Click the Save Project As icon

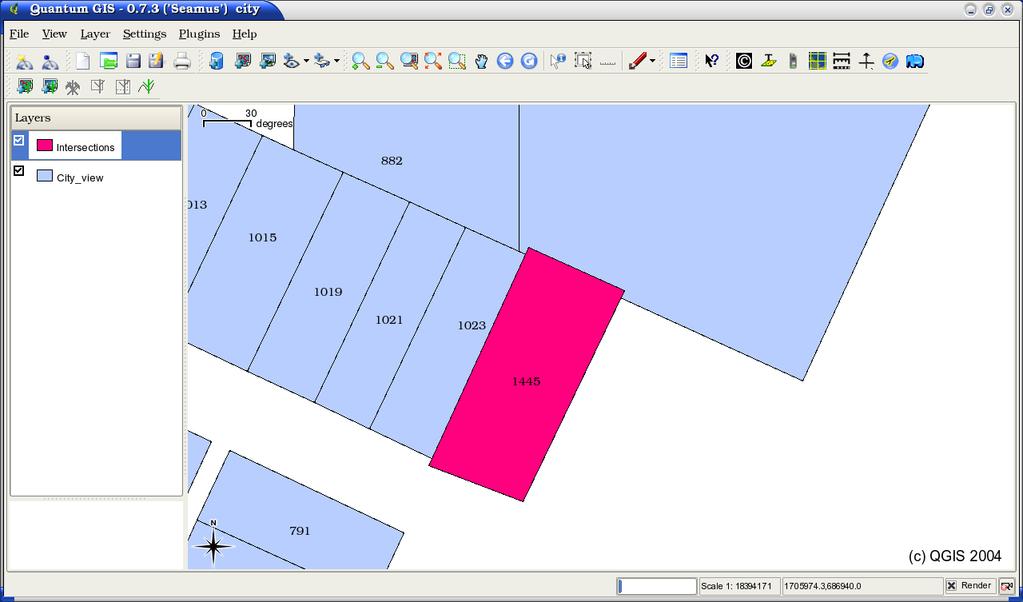click(x=157, y=61)
